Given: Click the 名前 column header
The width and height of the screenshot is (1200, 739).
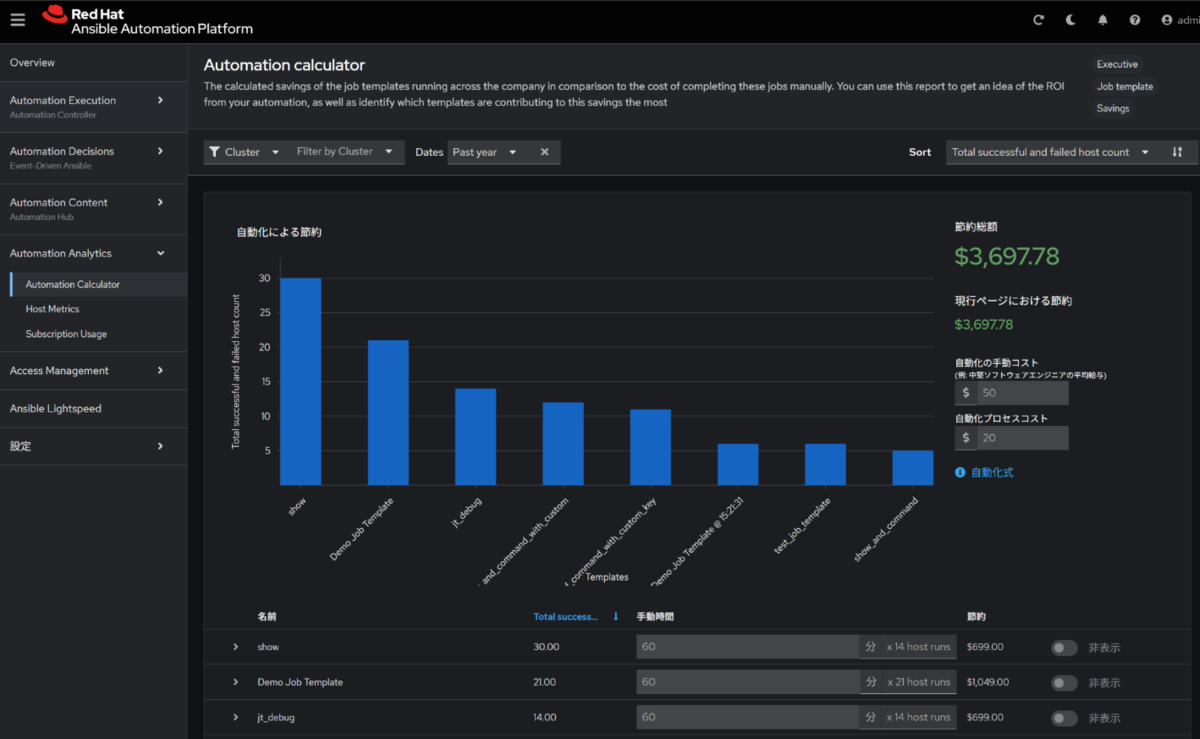Looking at the screenshot, I should click(x=267, y=617).
